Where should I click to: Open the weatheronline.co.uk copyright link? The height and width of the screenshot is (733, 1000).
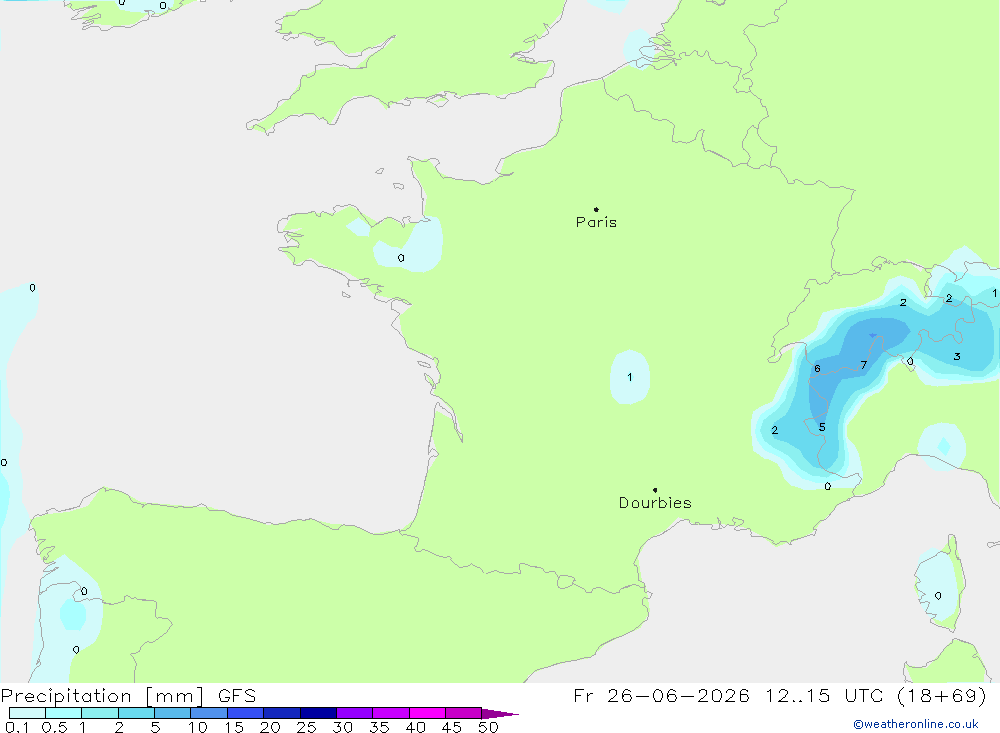(x=916, y=724)
